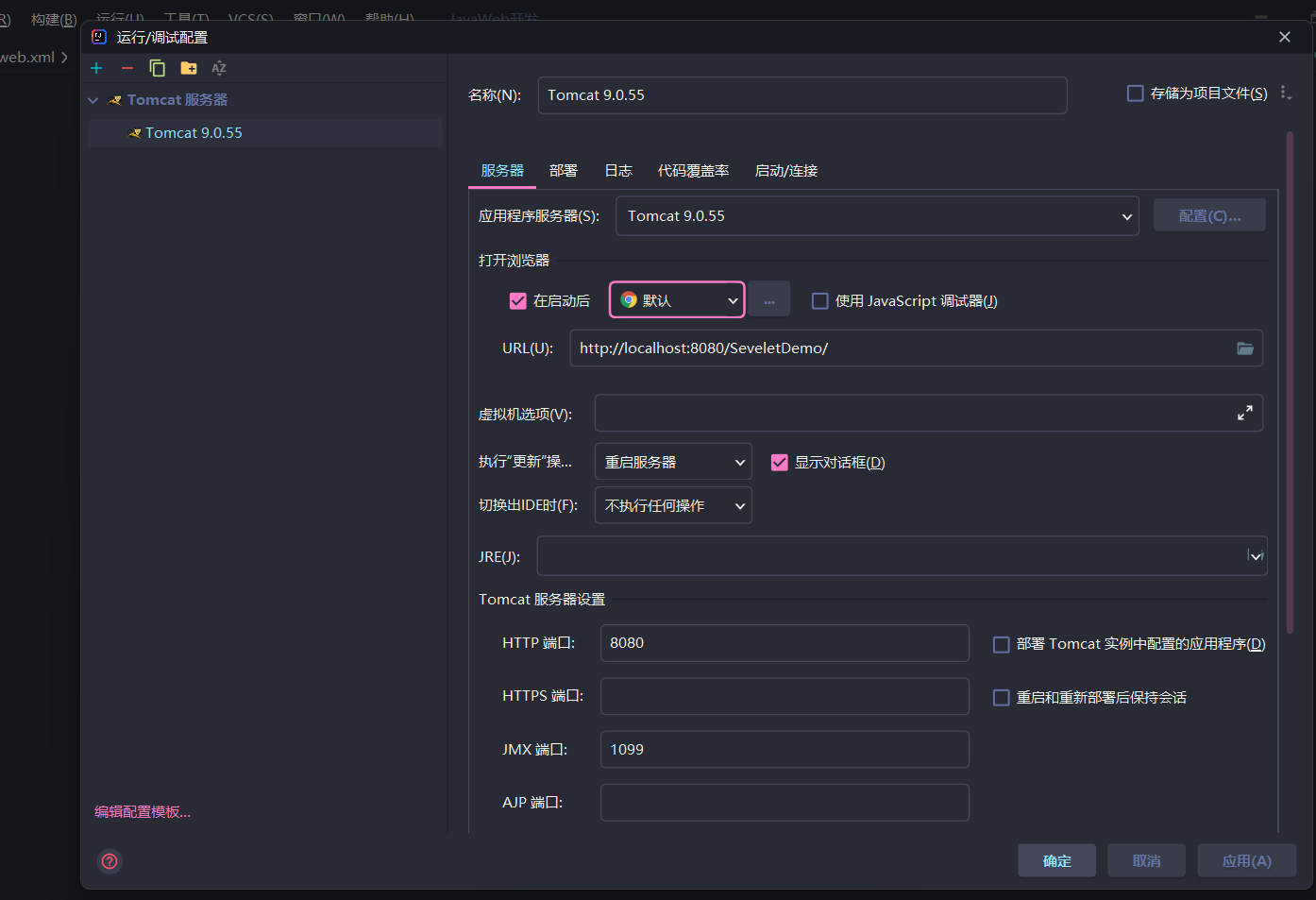This screenshot has width=1316, height=900.
Task: Open the help question mark icon
Action: (x=110, y=861)
